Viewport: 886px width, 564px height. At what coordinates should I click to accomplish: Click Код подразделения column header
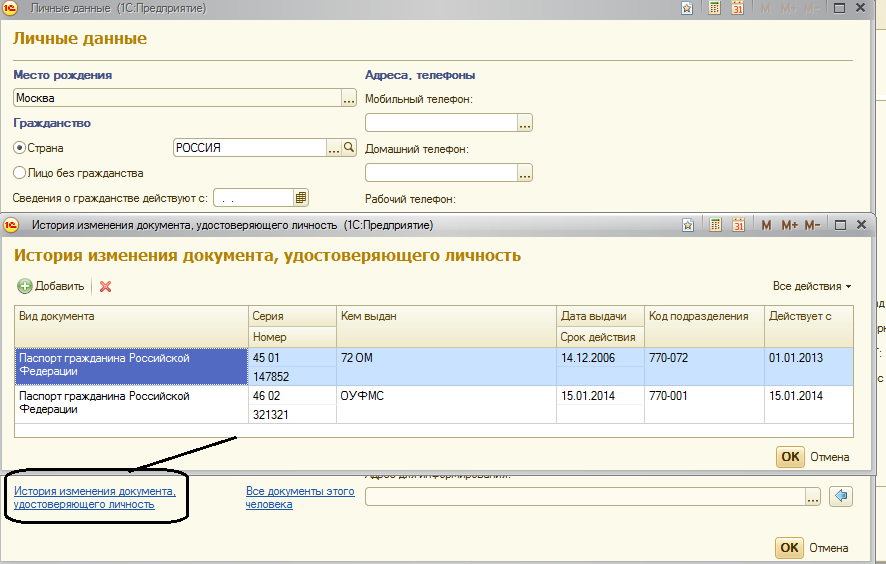(x=704, y=327)
